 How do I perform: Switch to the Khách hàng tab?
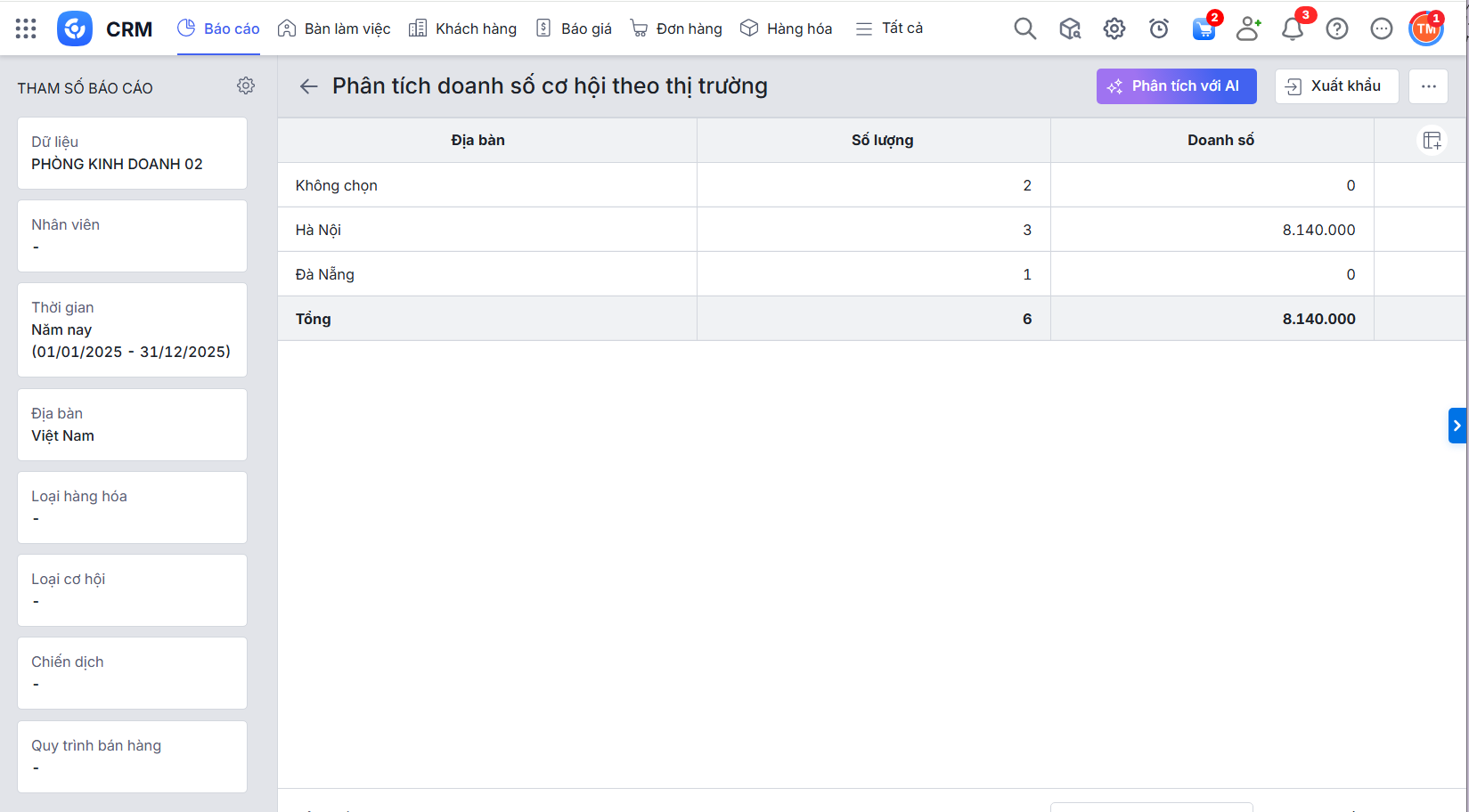[x=462, y=28]
